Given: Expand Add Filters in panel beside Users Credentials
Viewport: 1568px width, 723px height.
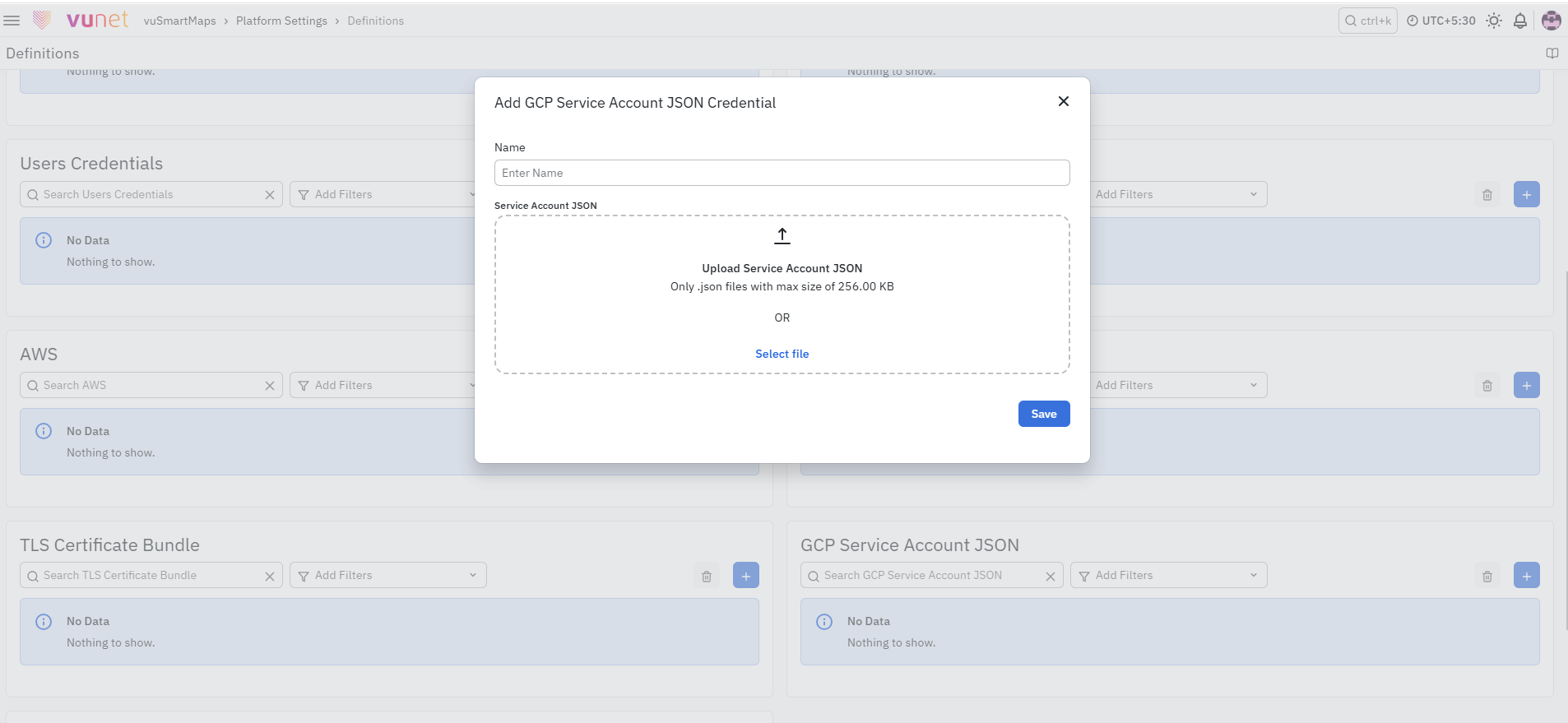Looking at the screenshot, I should click(1178, 194).
